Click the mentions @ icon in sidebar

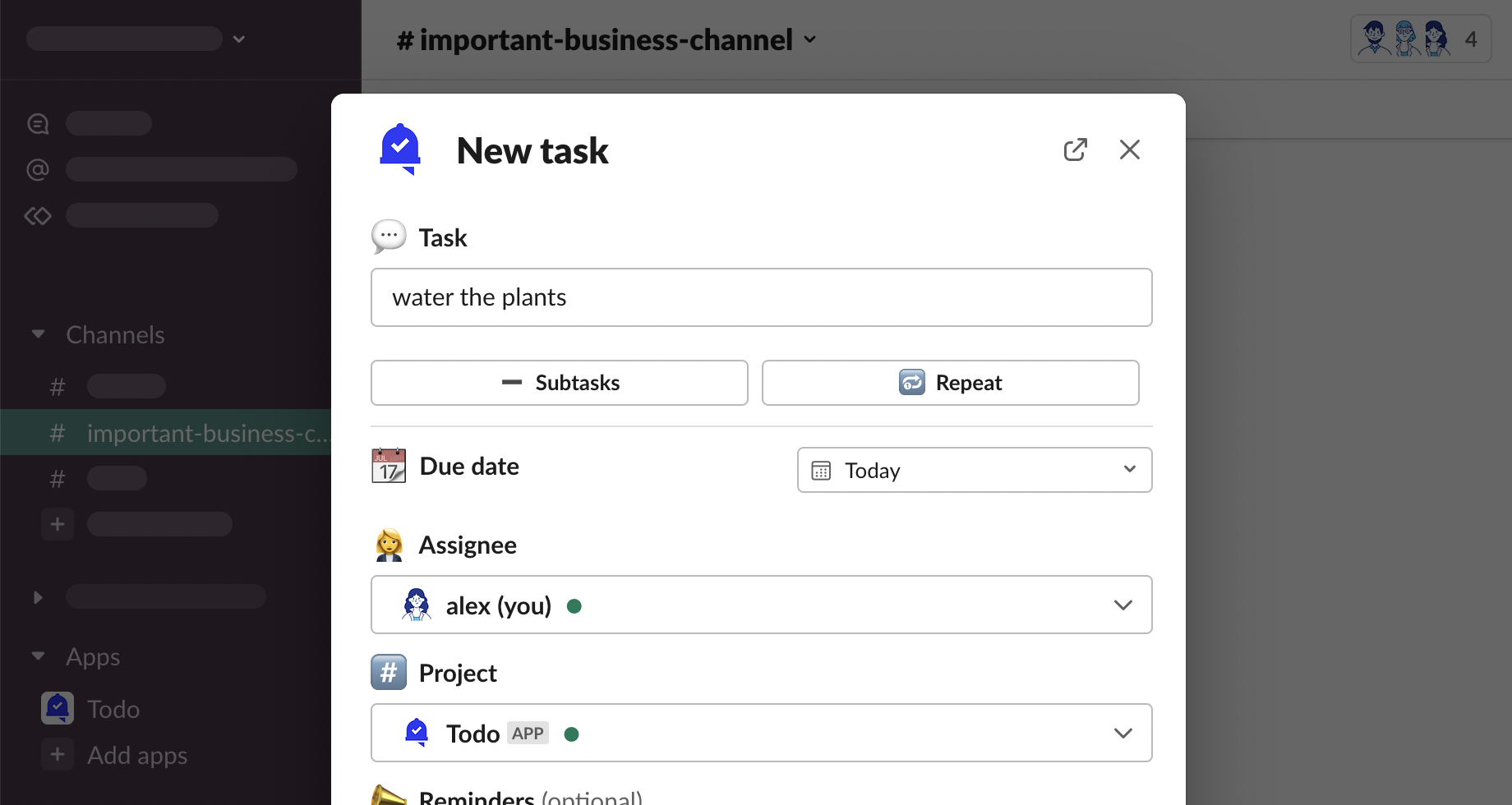pyautogui.click(x=38, y=169)
